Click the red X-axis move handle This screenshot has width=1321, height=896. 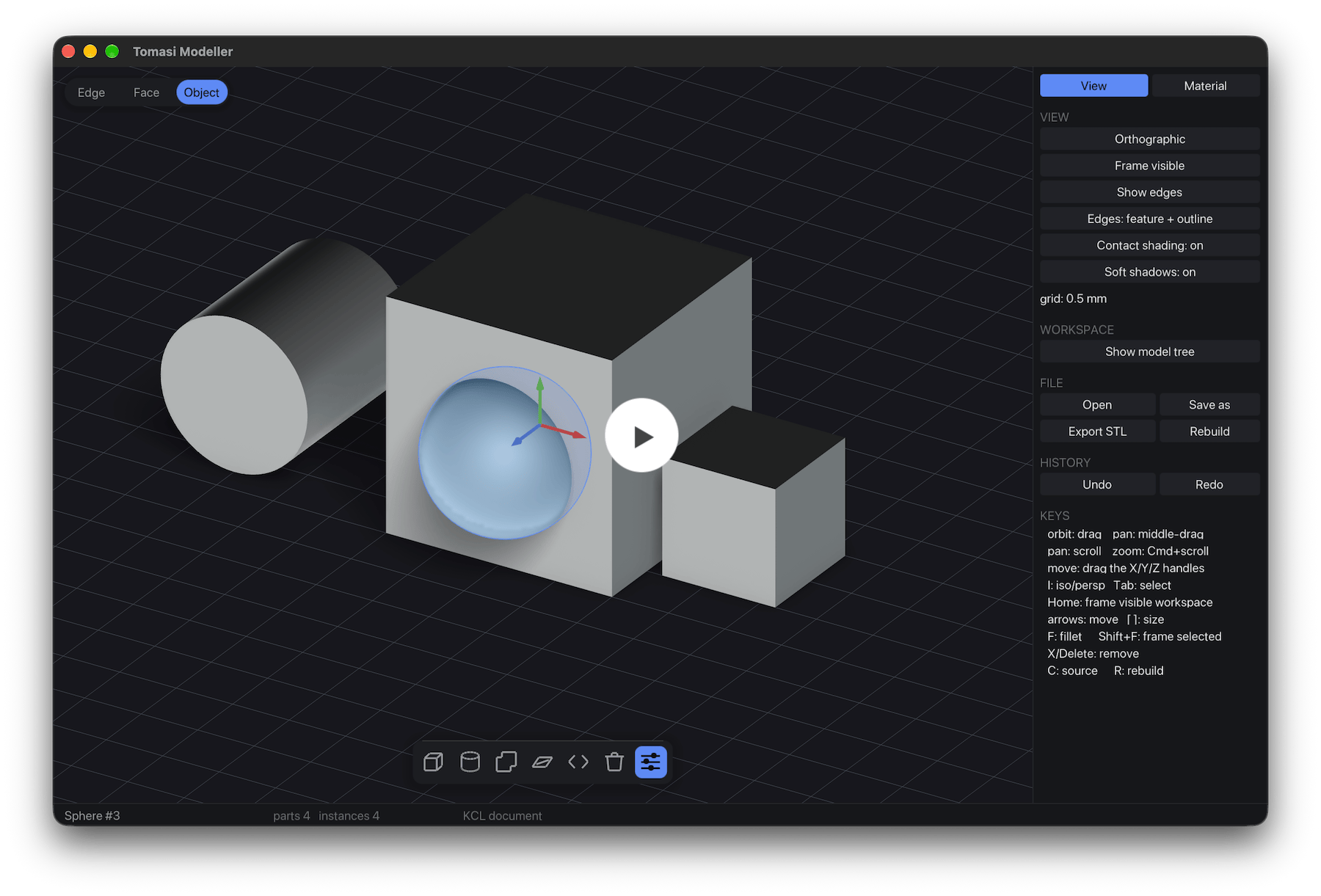click(x=579, y=434)
